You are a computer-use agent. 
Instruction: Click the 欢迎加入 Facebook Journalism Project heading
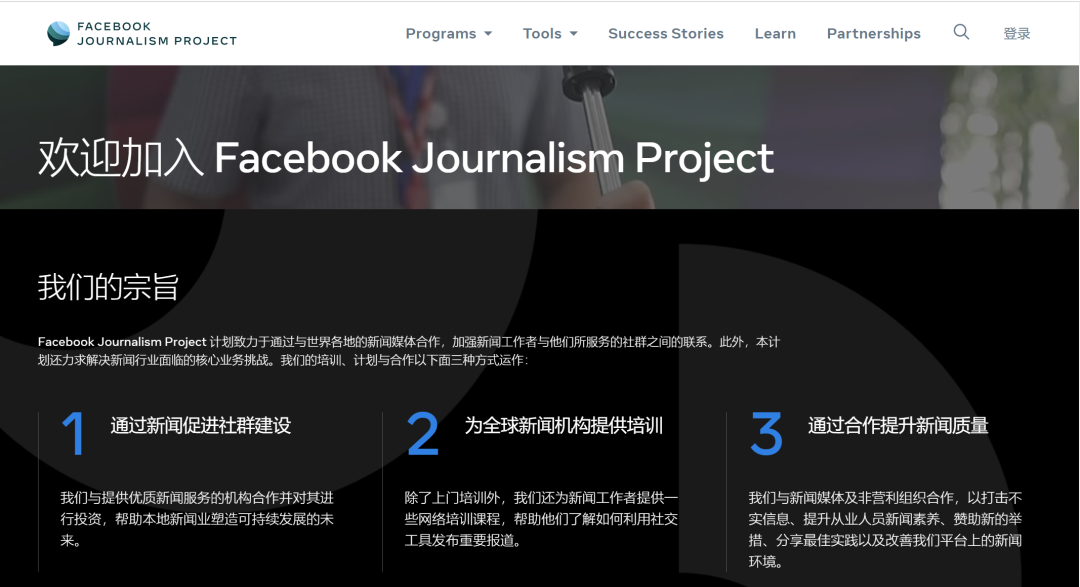pyautogui.click(x=406, y=158)
